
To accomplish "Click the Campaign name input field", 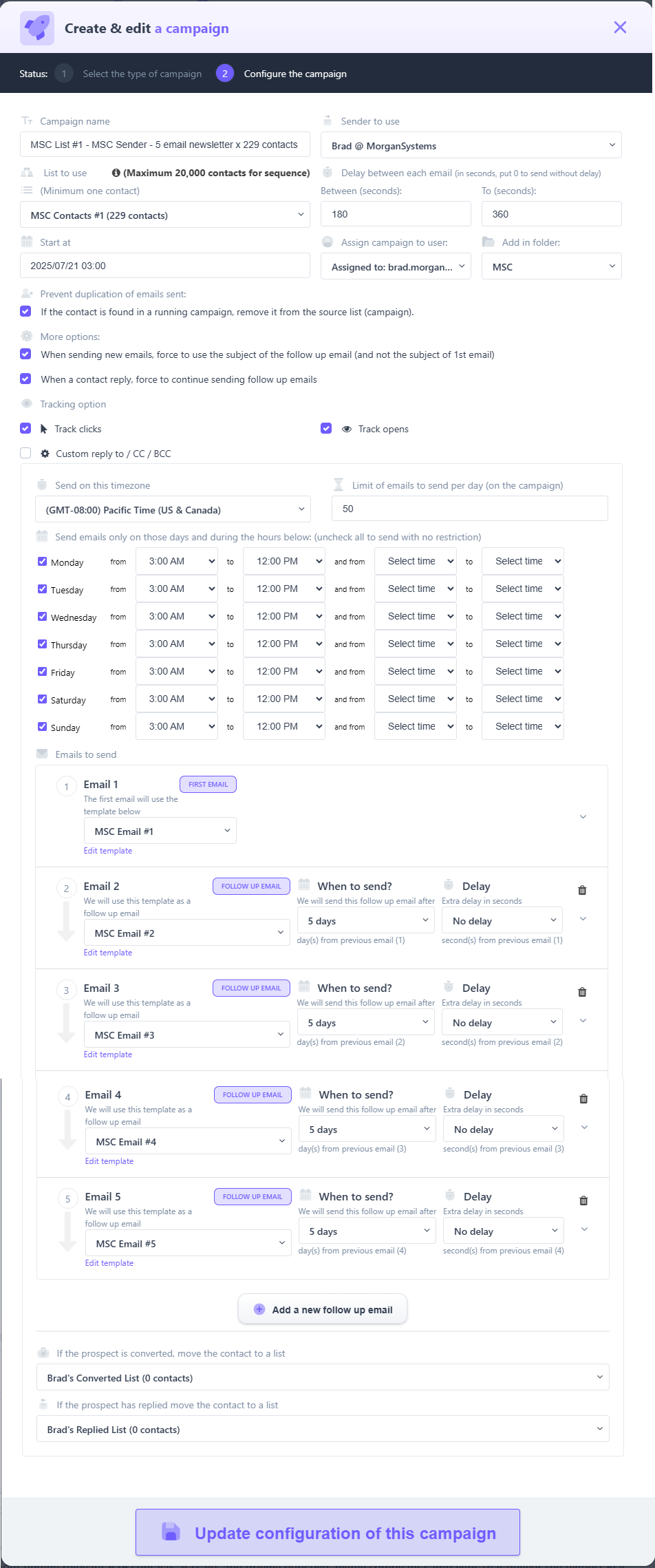I will tap(165, 145).
